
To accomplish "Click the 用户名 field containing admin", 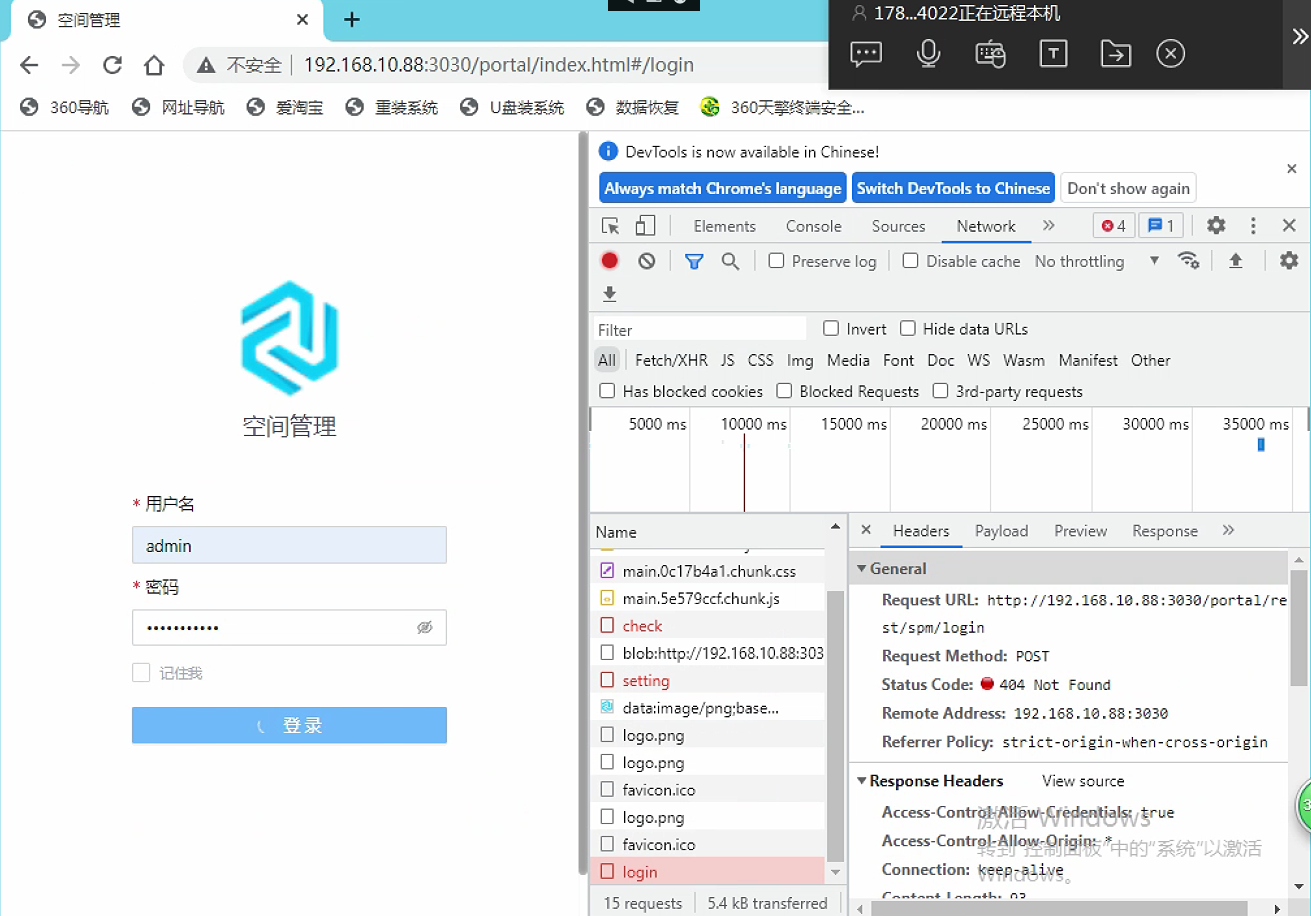I will pos(289,545).
